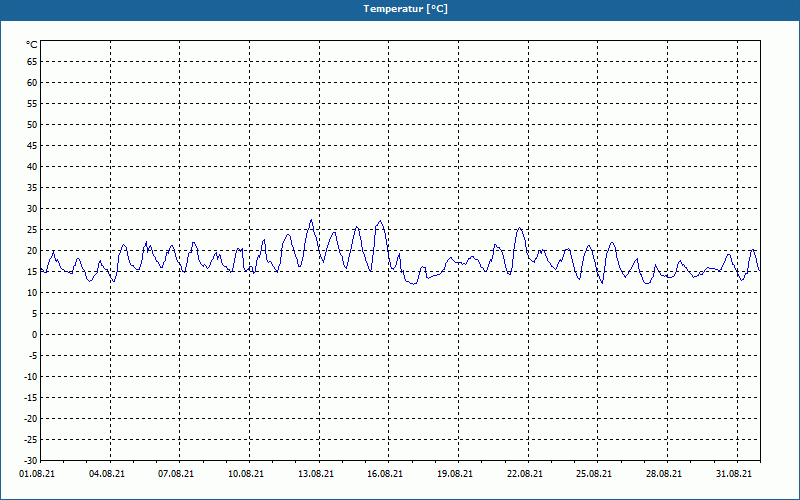
Task: Click the Temperatur [°C] chart title
Action: pos(406,9)
